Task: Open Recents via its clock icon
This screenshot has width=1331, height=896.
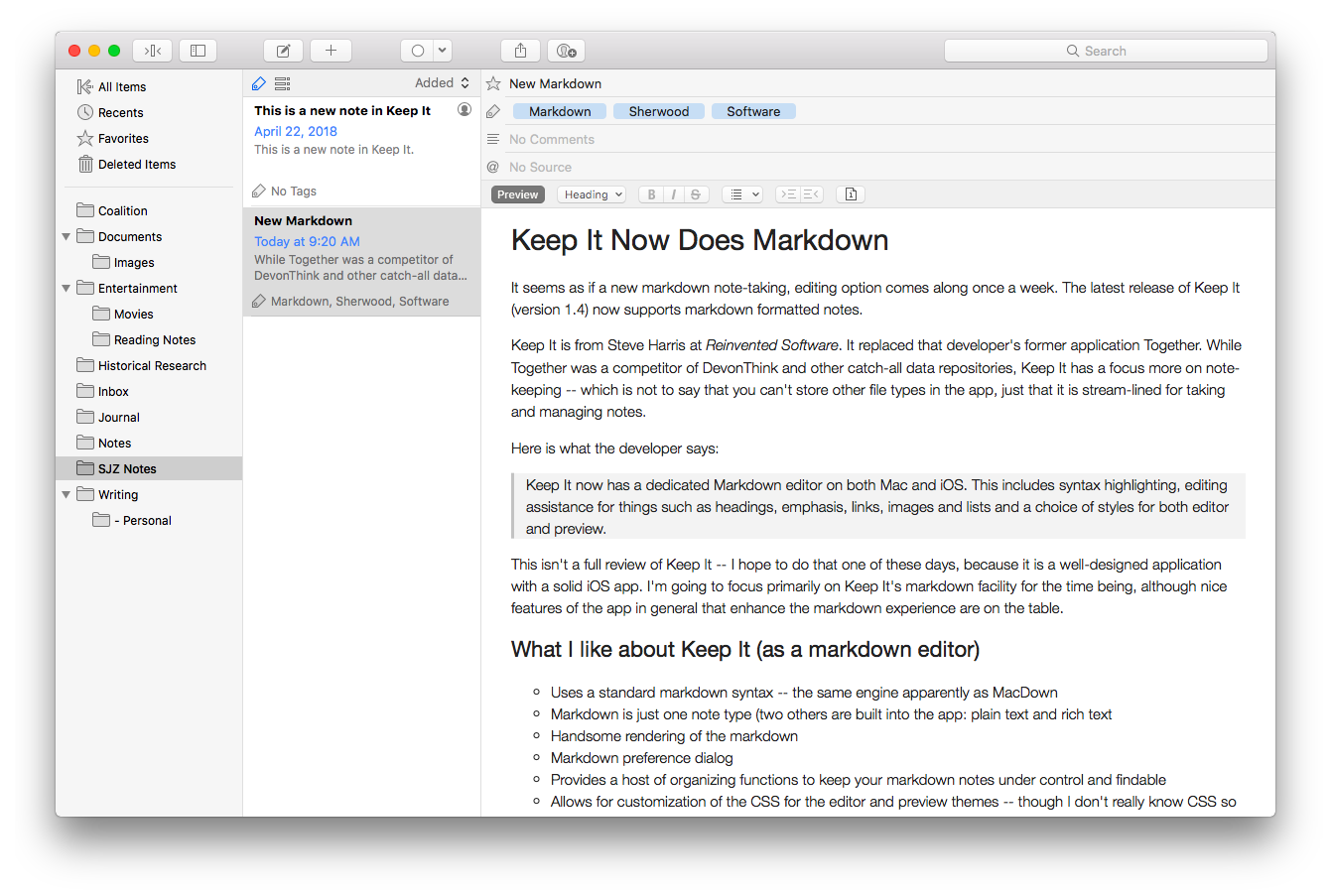Action: point(85,112)
